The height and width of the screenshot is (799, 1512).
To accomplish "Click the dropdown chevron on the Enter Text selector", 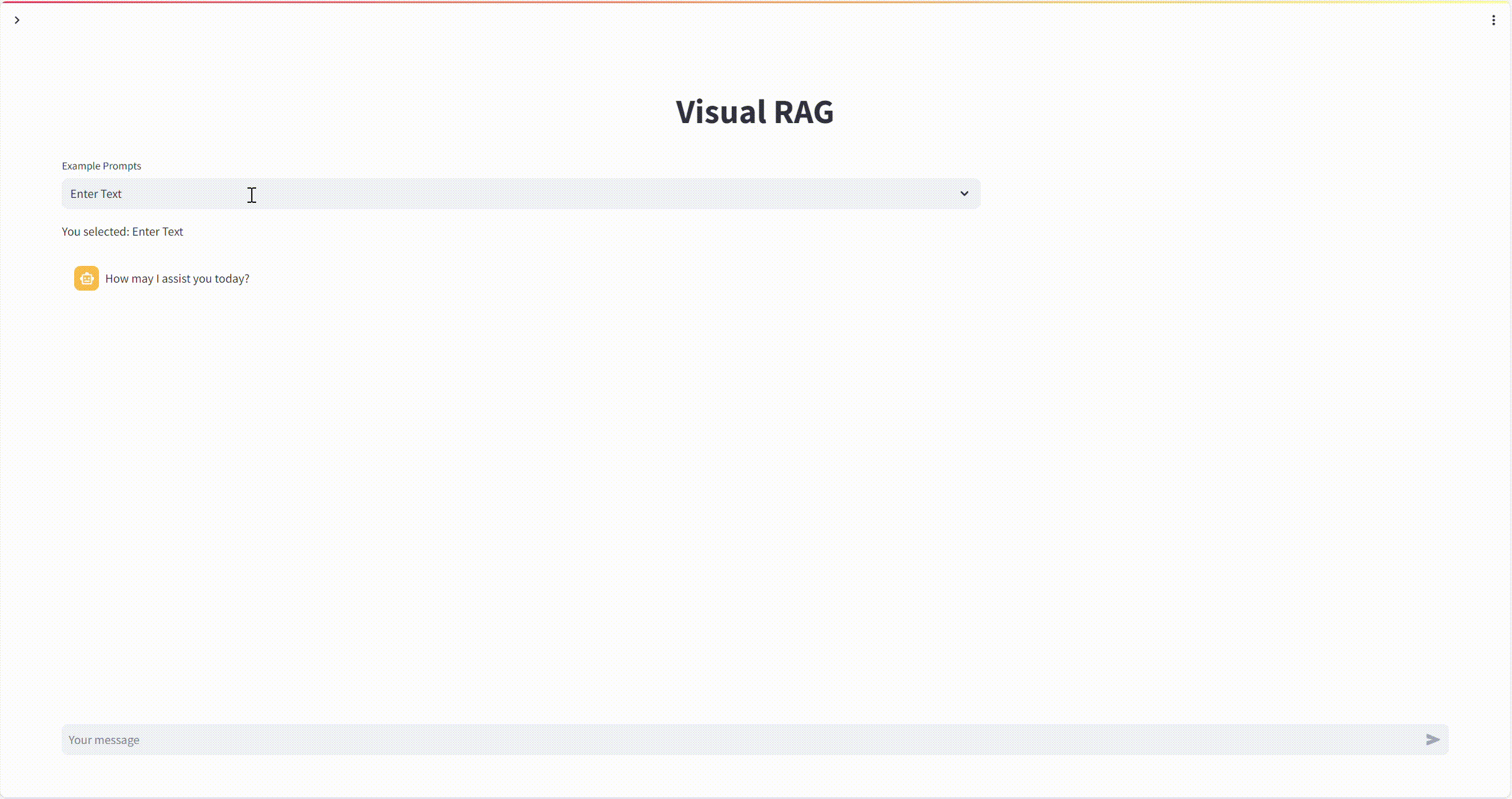I will click(x=964, y=194).
